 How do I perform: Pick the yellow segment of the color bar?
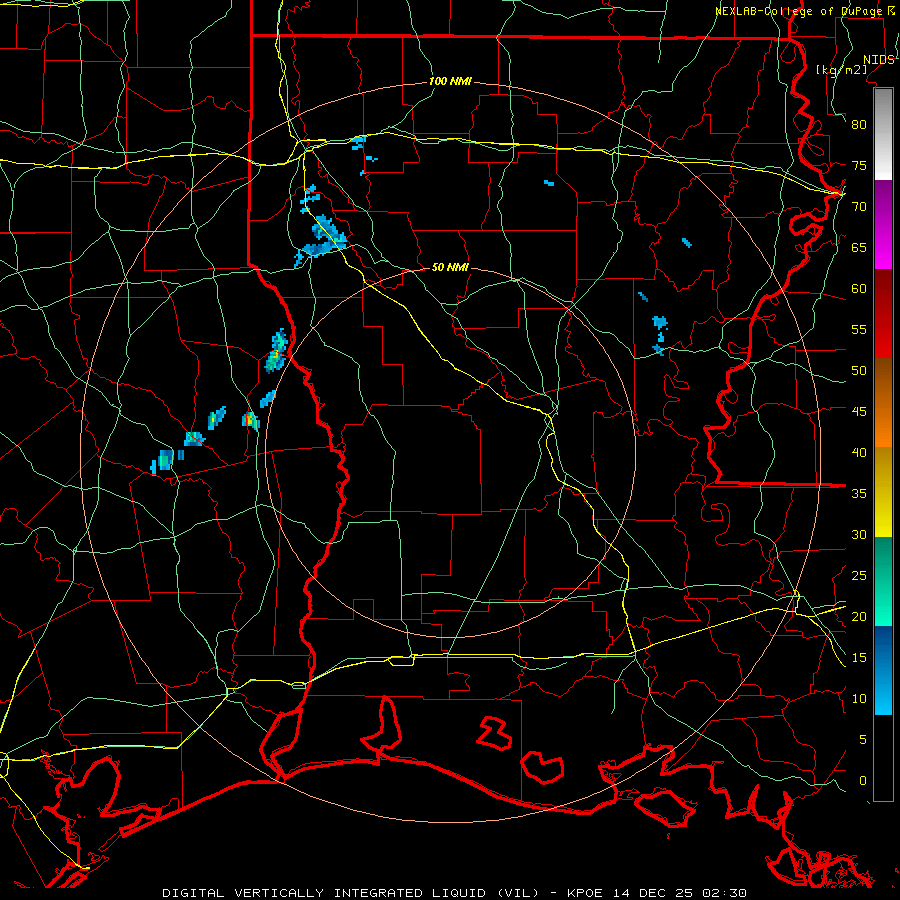pyautogui.click(x=883, y=492)
